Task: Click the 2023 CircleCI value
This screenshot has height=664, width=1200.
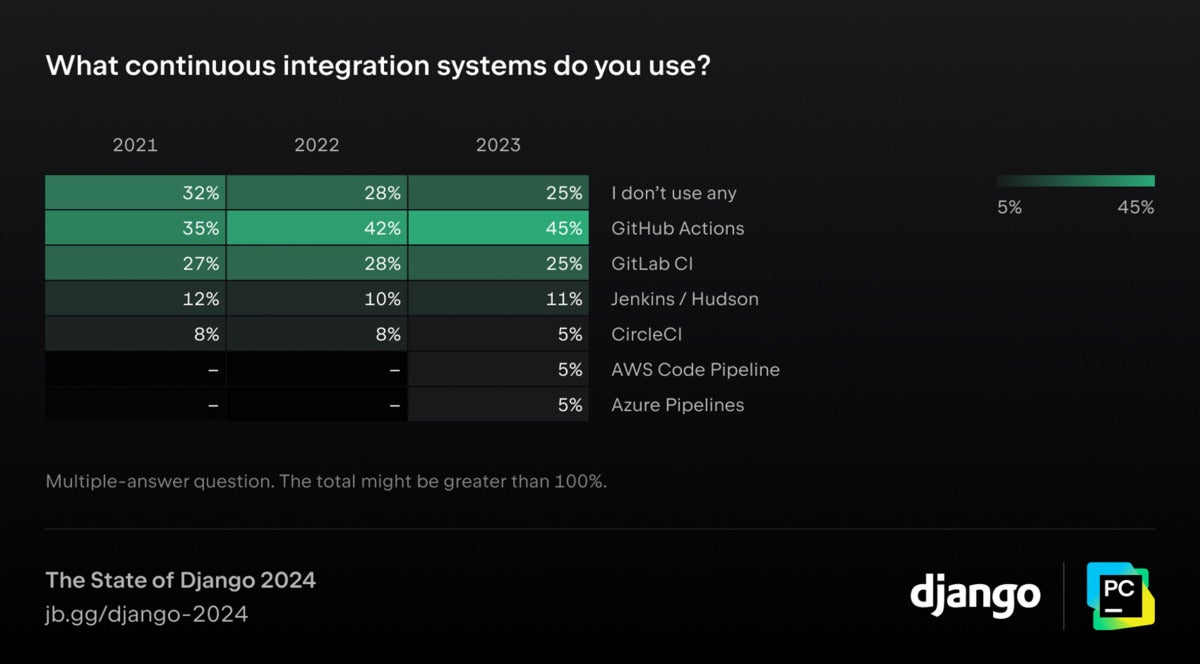Action: (x=498, y=334)
